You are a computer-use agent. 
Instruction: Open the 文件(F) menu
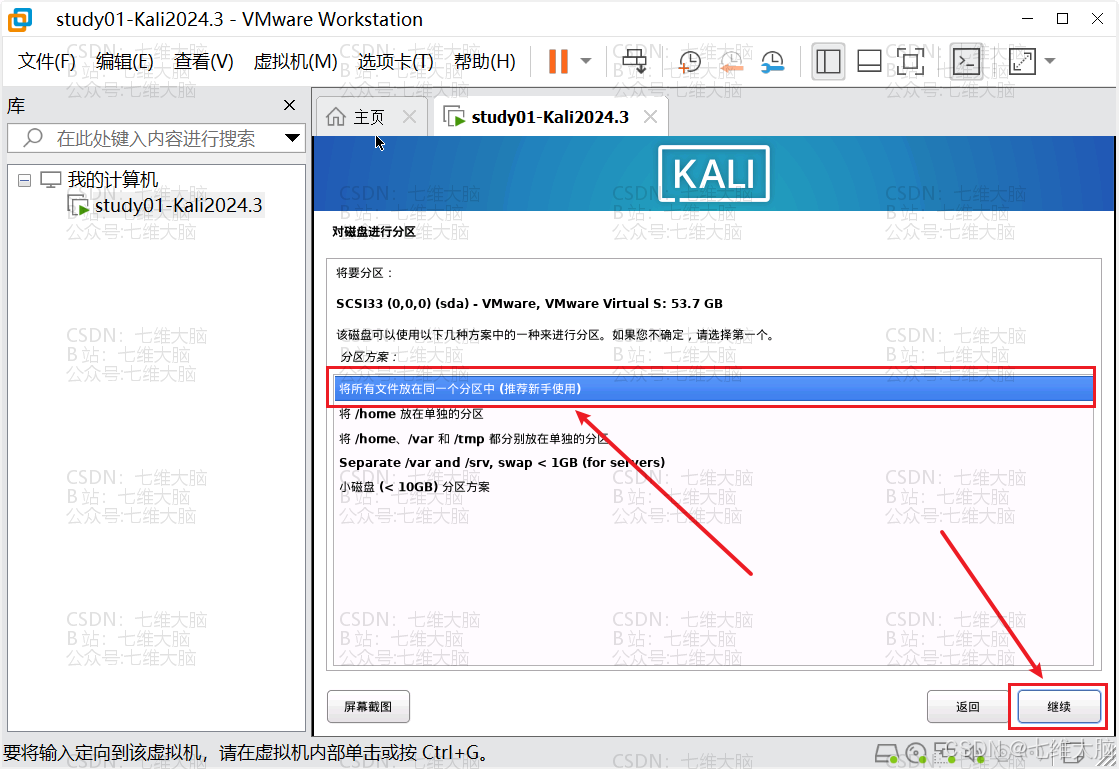pos(46,62)
